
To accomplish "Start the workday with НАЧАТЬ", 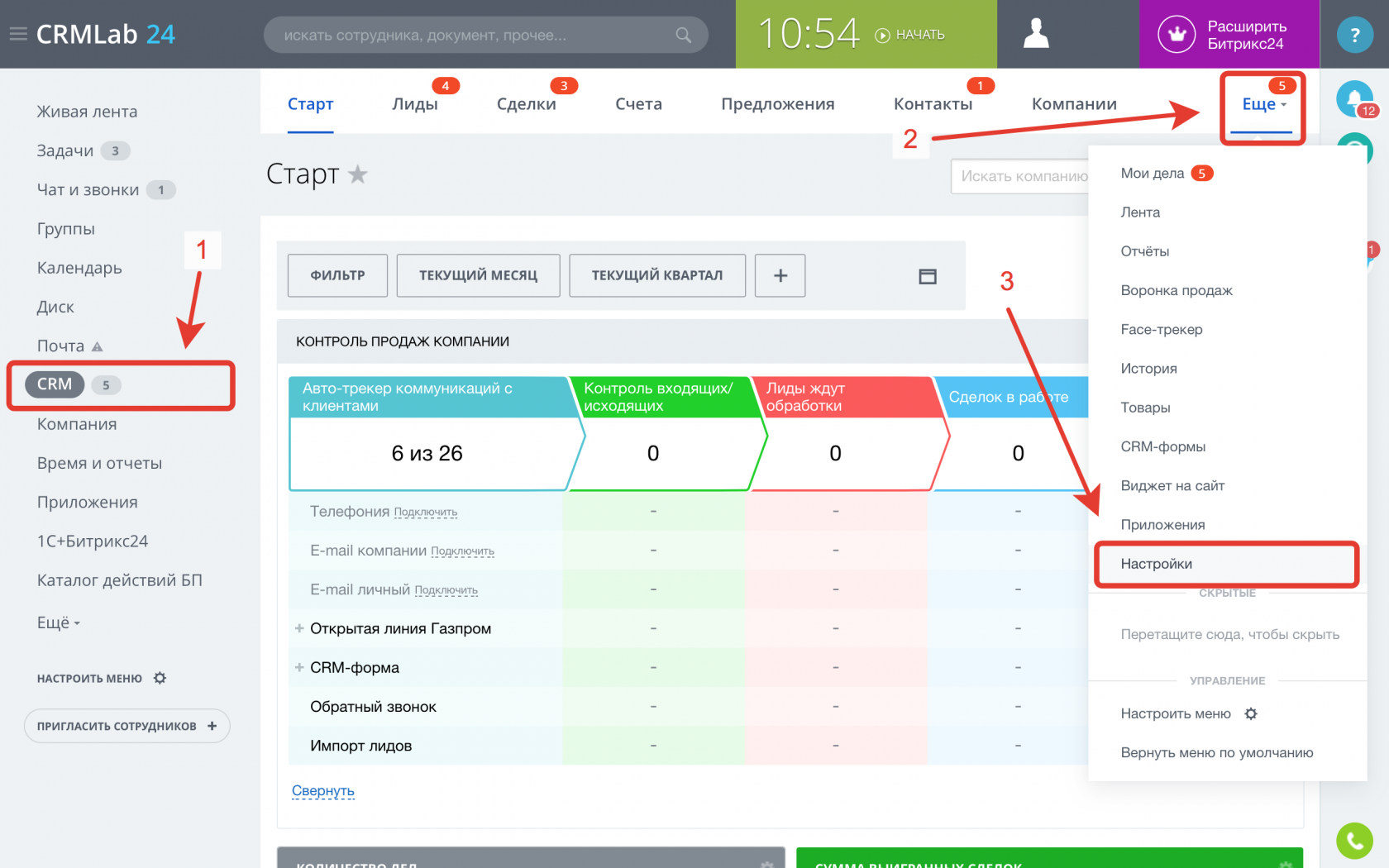I will tap(909, 35).
